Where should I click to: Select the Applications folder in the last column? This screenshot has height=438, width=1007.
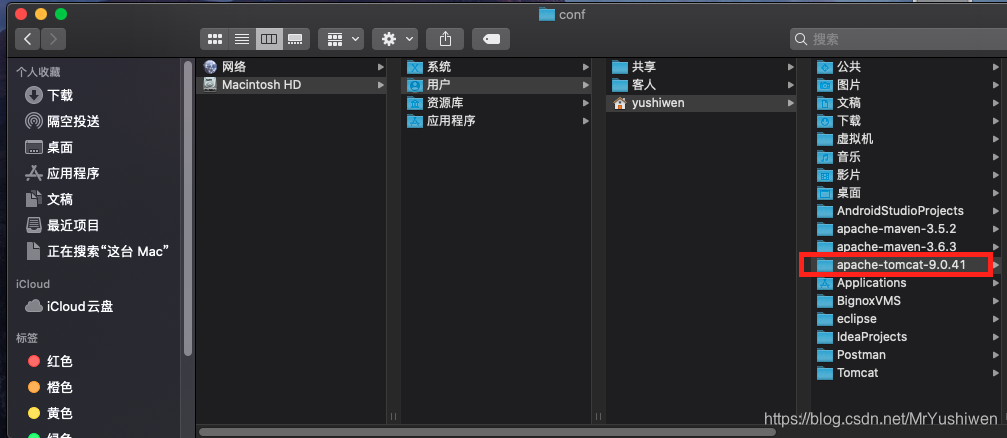(907, 283)
